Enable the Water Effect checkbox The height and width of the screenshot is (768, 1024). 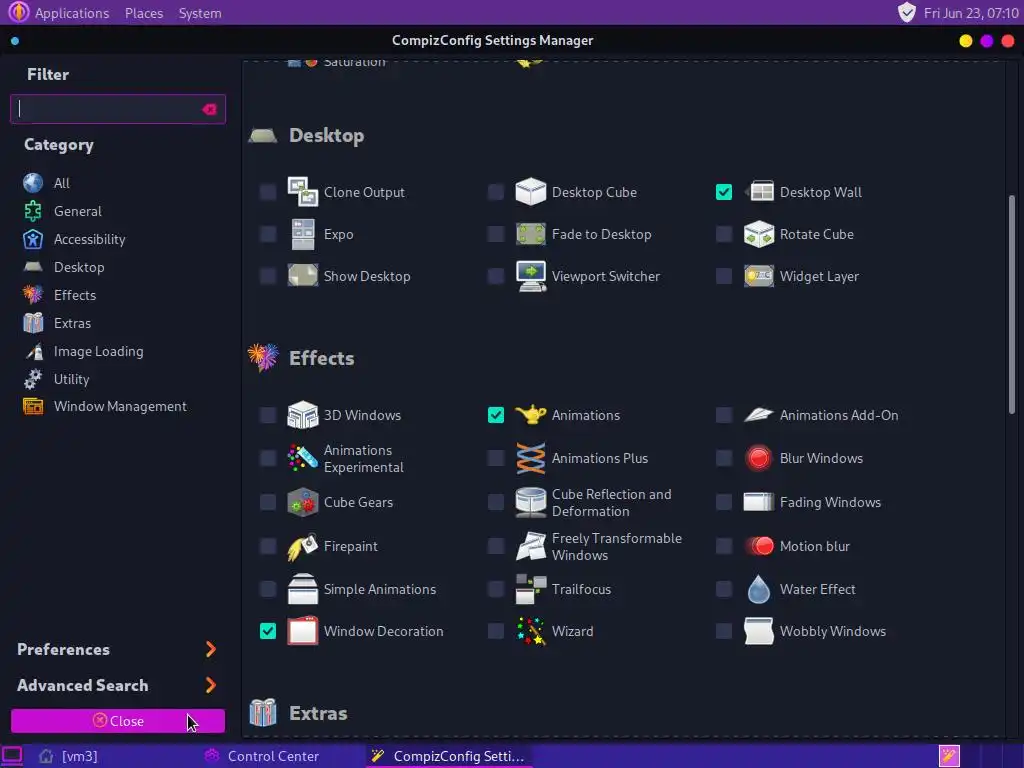[x=724, y=589]
